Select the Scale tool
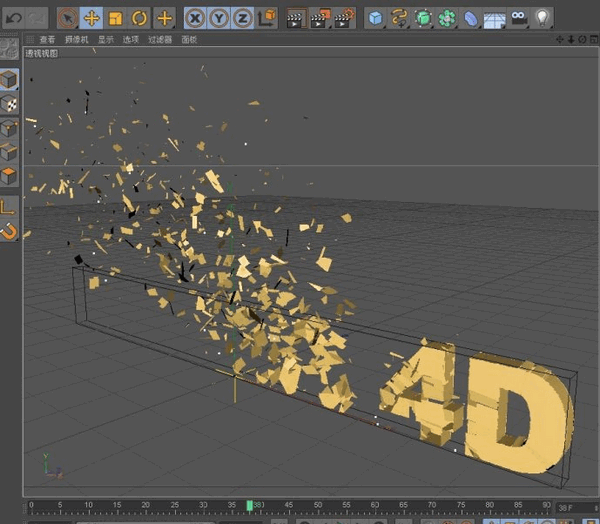Viewport: 600px width, 524px height. [x=115, y=17]
